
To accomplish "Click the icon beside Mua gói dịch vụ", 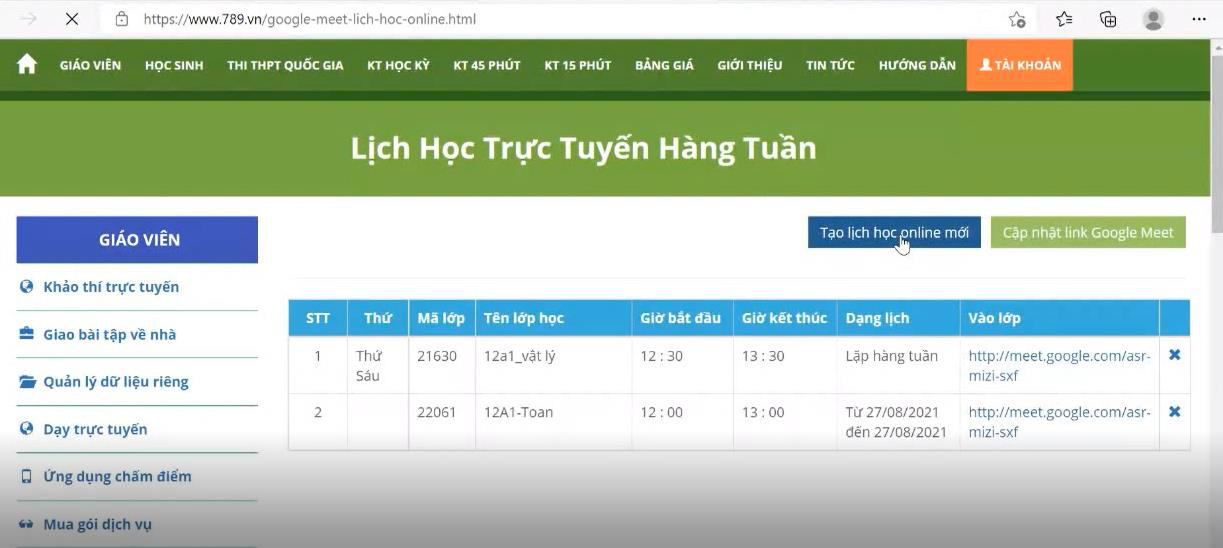I will pyautogui.click(x=27, y=524).
